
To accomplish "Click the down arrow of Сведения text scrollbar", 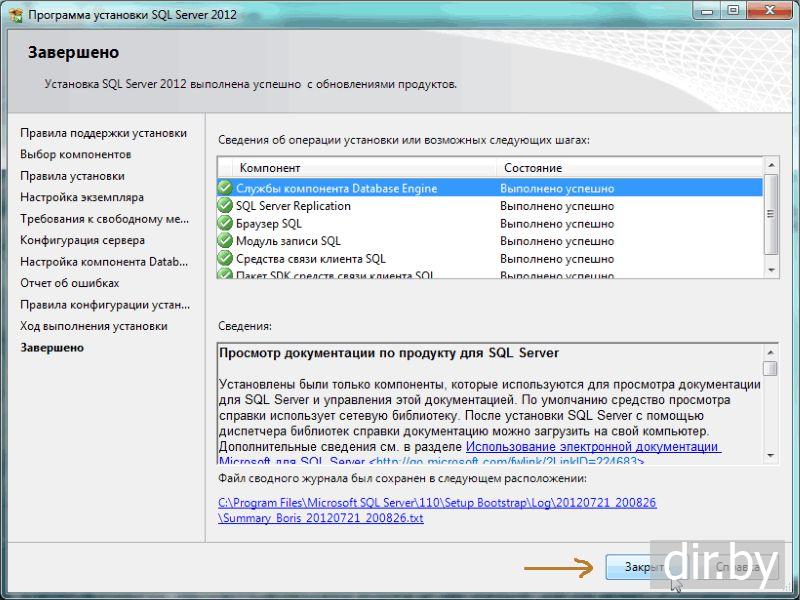I will (770, 455).
